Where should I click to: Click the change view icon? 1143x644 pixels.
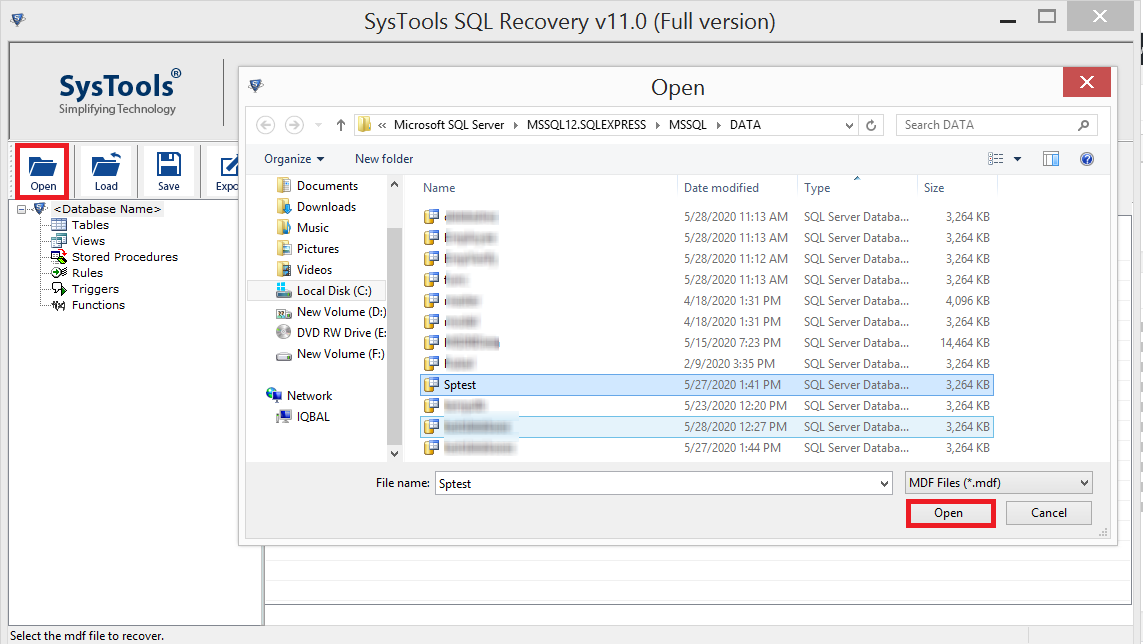click(x=996, y=159)
